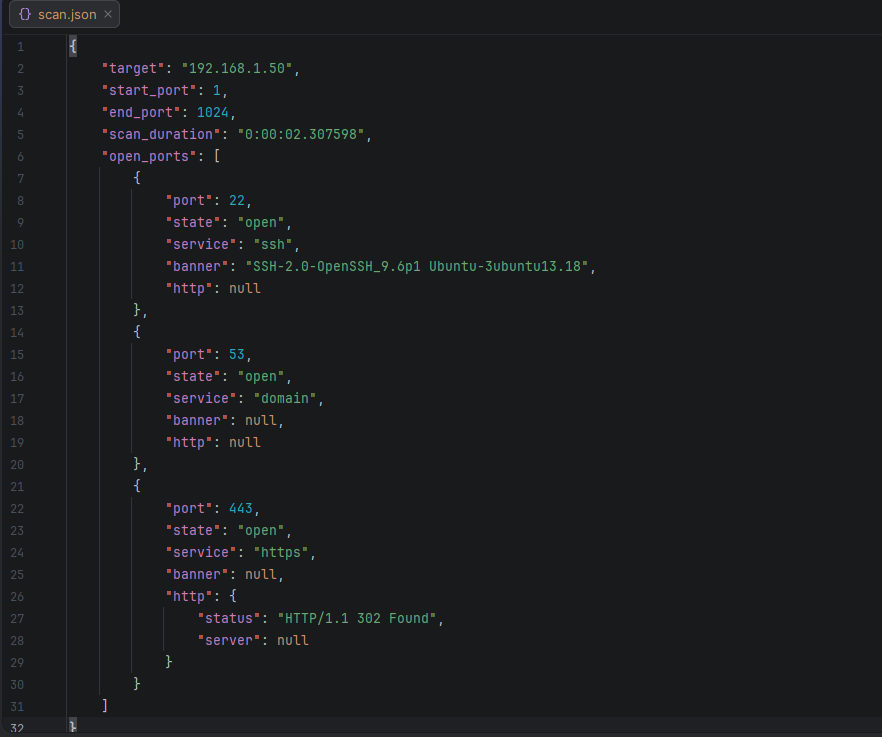Click the "domain" service value
The width and height of the screenshot is (882, 737).
(285, 398)
